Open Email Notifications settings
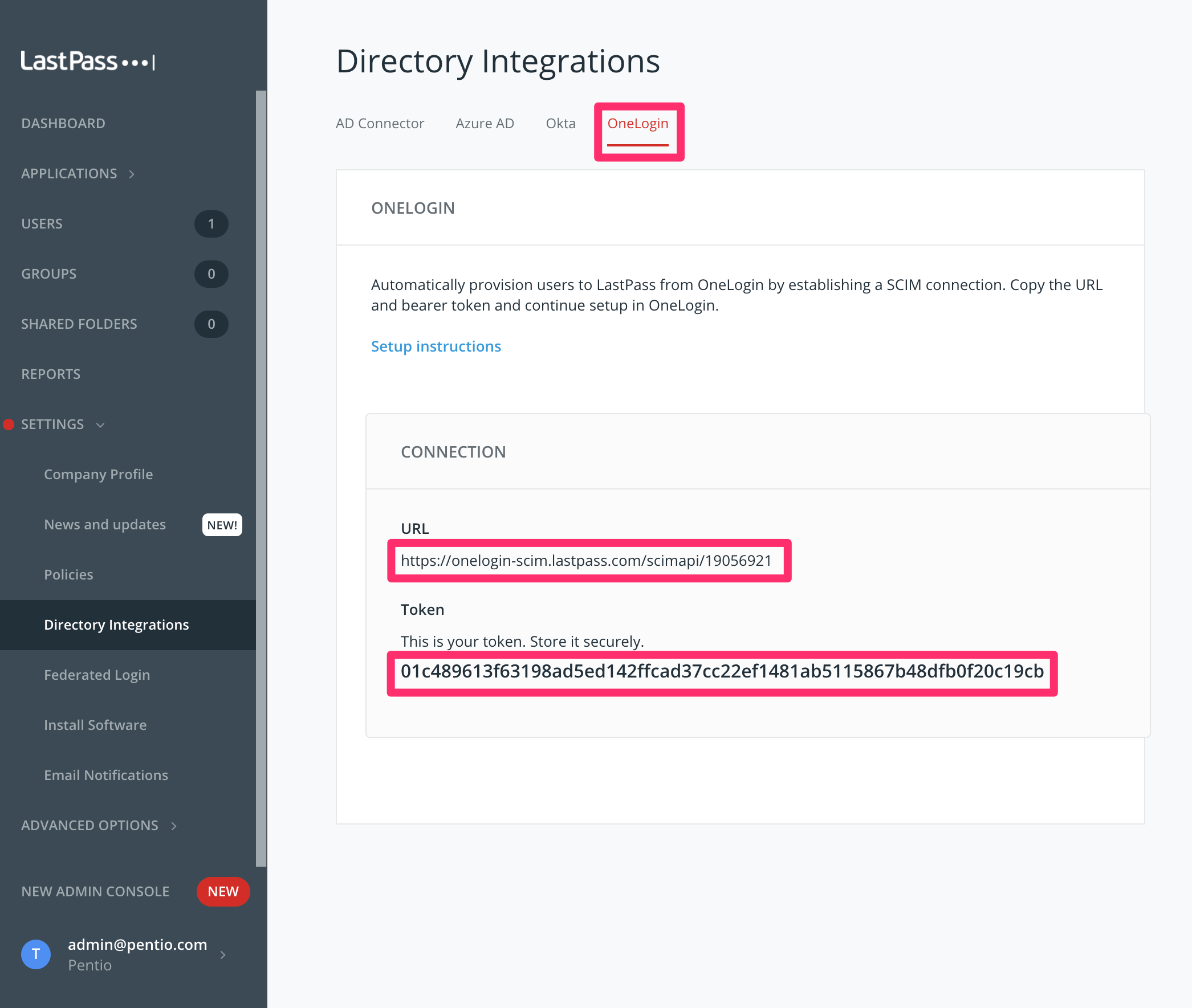 click(x=106, y=776)
